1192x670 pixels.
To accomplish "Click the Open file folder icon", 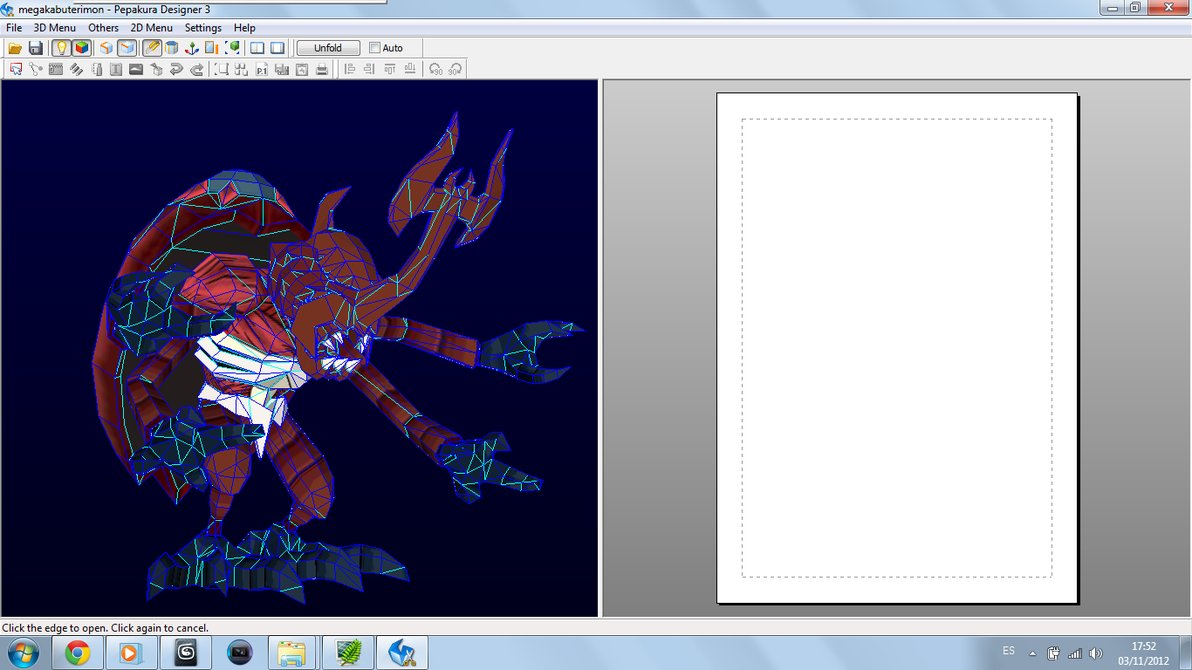I will tap(15, 48).
